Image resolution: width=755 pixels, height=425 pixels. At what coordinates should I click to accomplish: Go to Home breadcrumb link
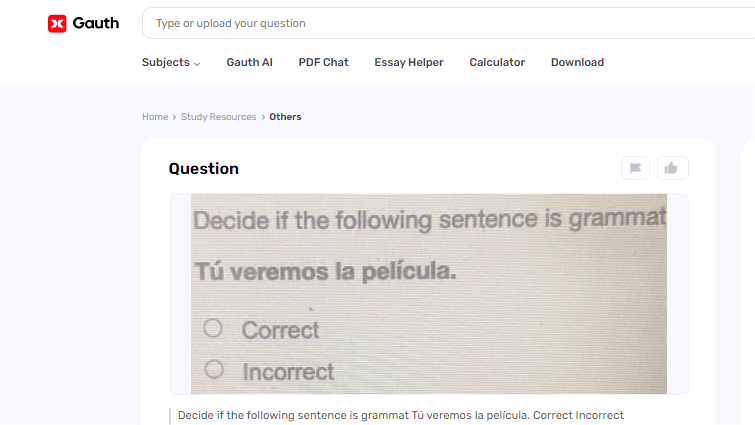point(155,117)
